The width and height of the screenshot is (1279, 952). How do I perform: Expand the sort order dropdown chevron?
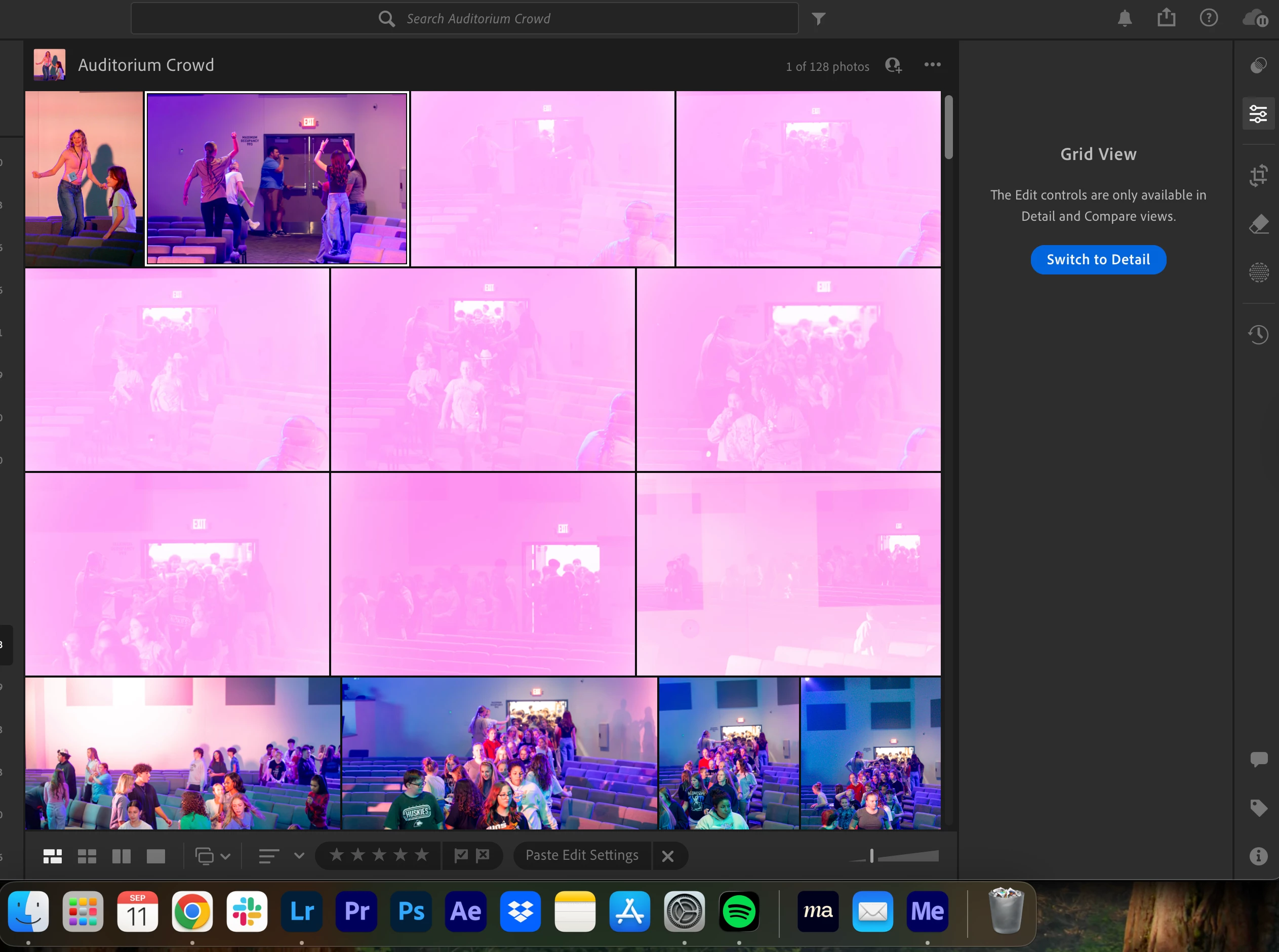[299, 856]
